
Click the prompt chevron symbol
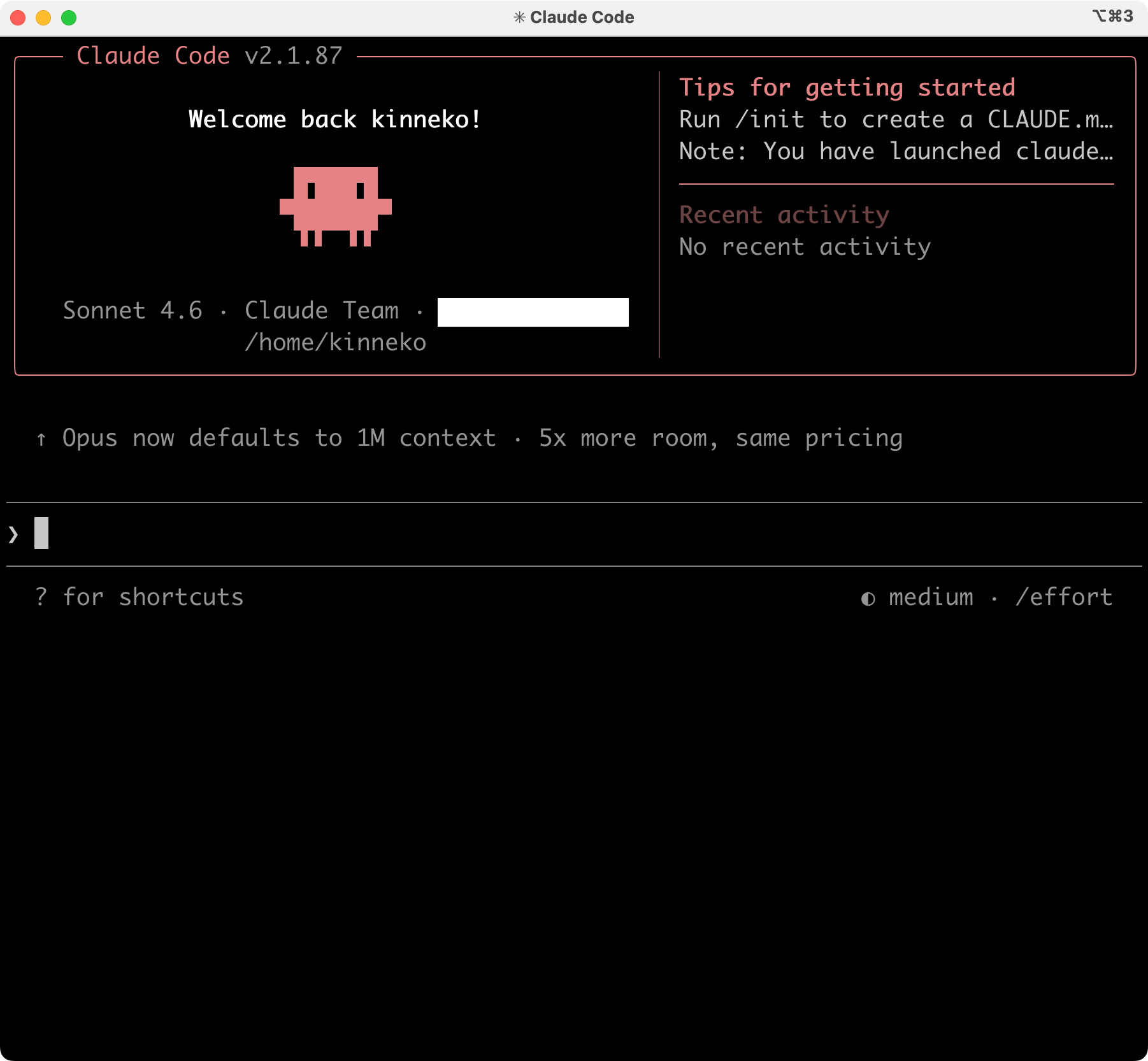click(13, 534)
